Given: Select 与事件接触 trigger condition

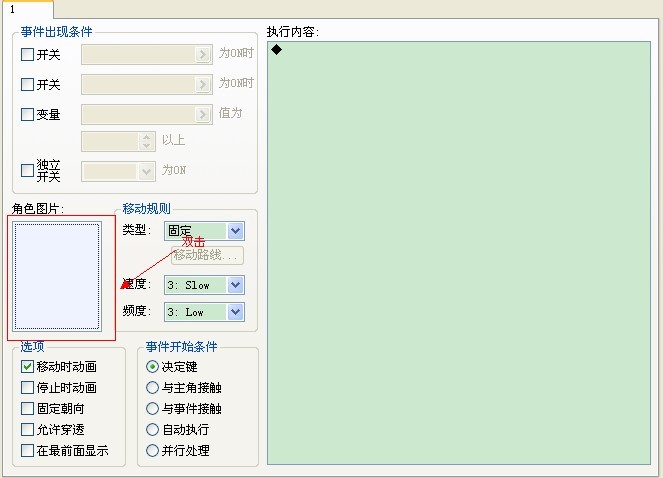Looking at the screenshot, I should pyautogui.click(x=152, y=409).
